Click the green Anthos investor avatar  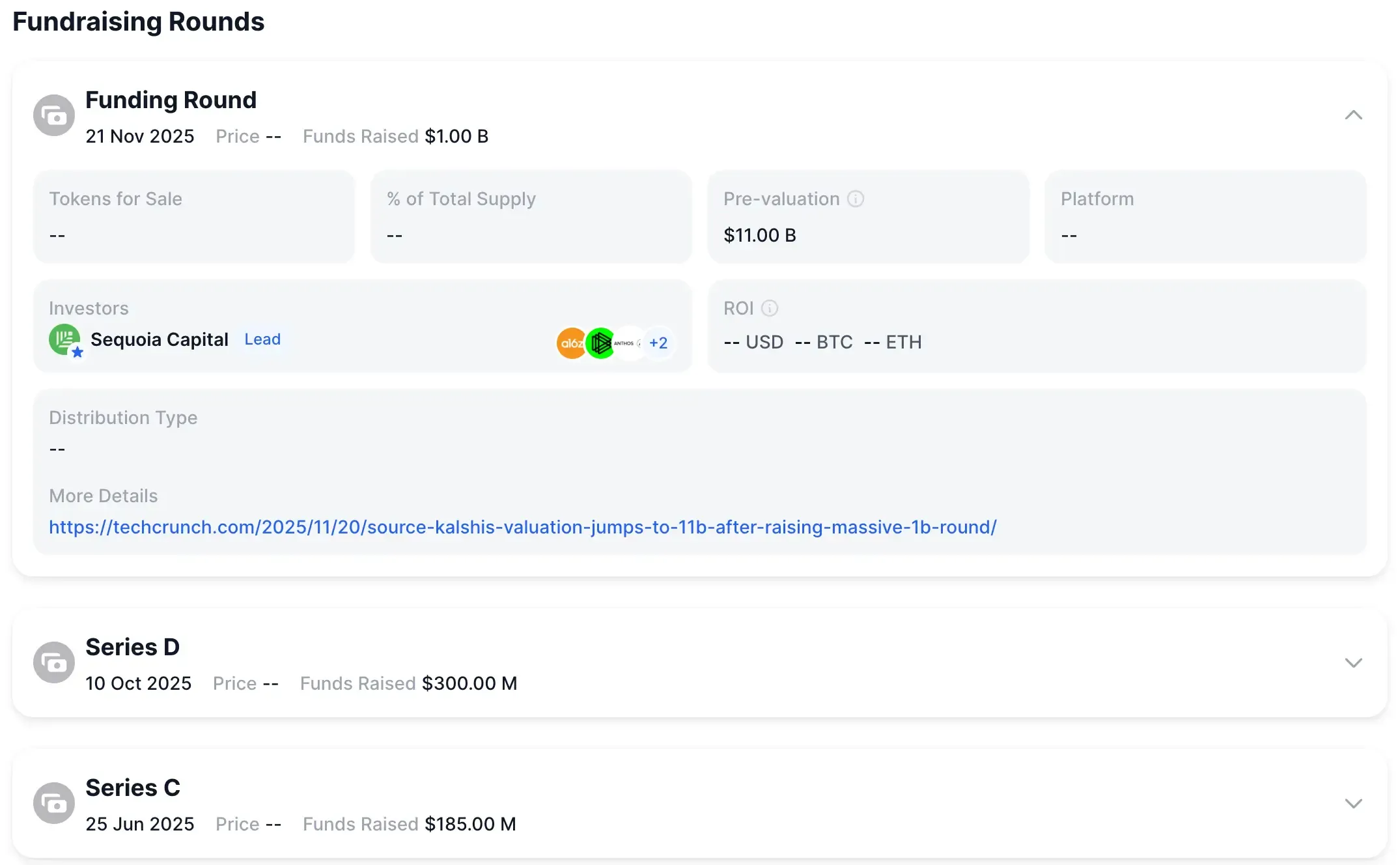(x=600, y=343)
